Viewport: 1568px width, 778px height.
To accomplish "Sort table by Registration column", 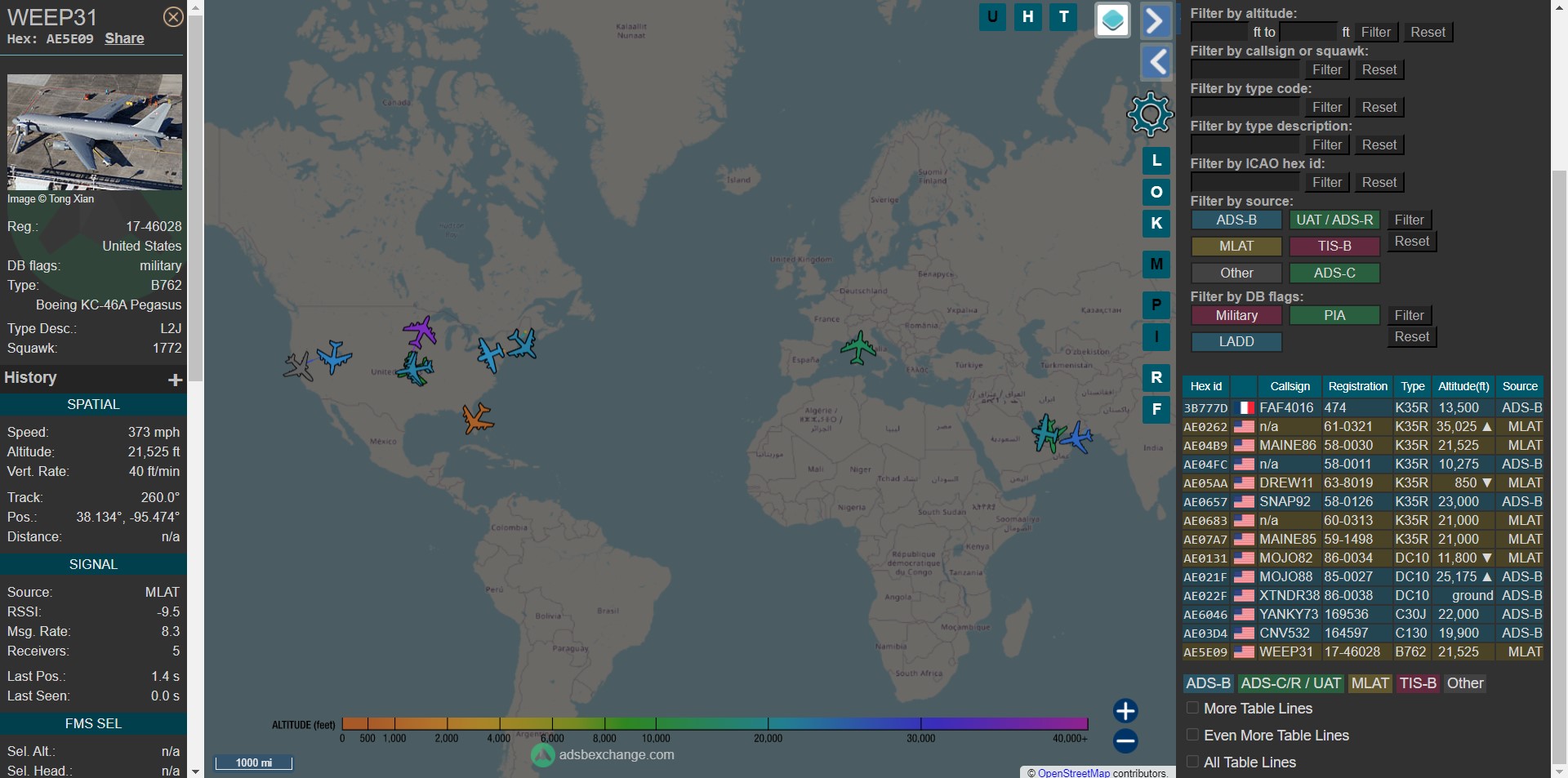I will pos(1357,386).
